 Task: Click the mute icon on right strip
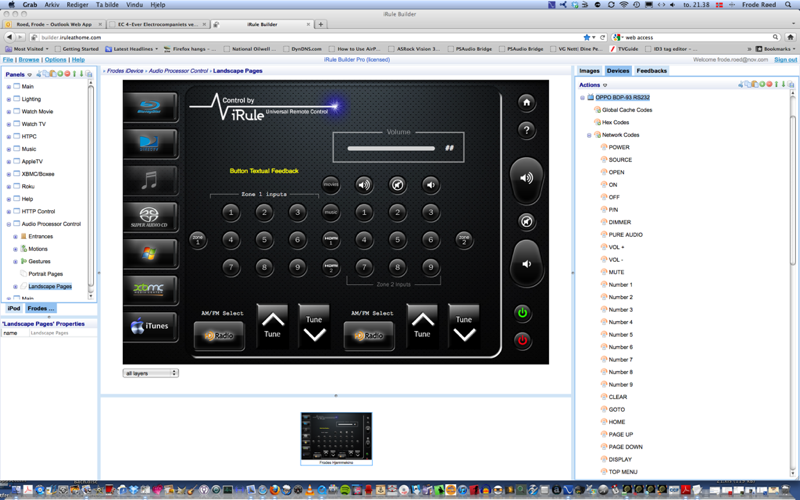pyautogui.click(x=527, y=221)
